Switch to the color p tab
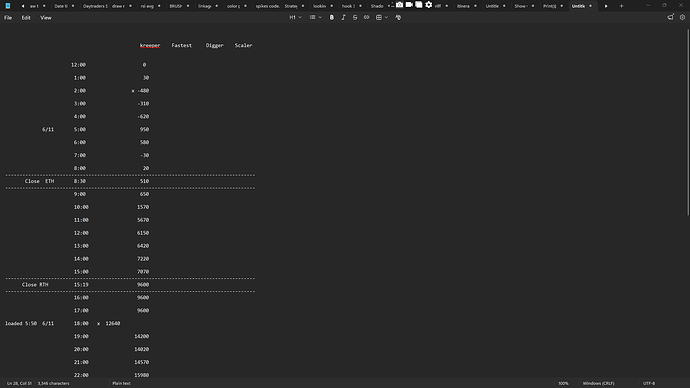 click(233, 6)
